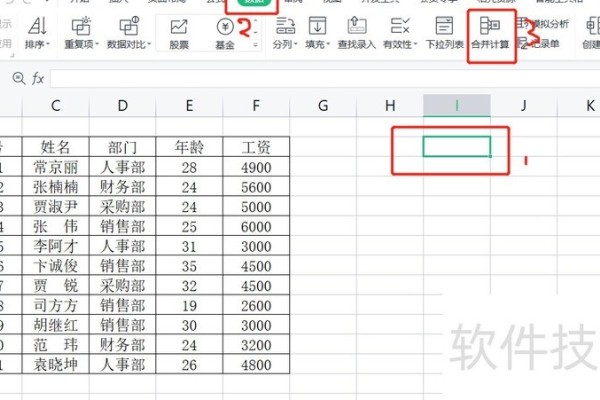
Task: Click the fx insert function icon
Action: [38, 79]
